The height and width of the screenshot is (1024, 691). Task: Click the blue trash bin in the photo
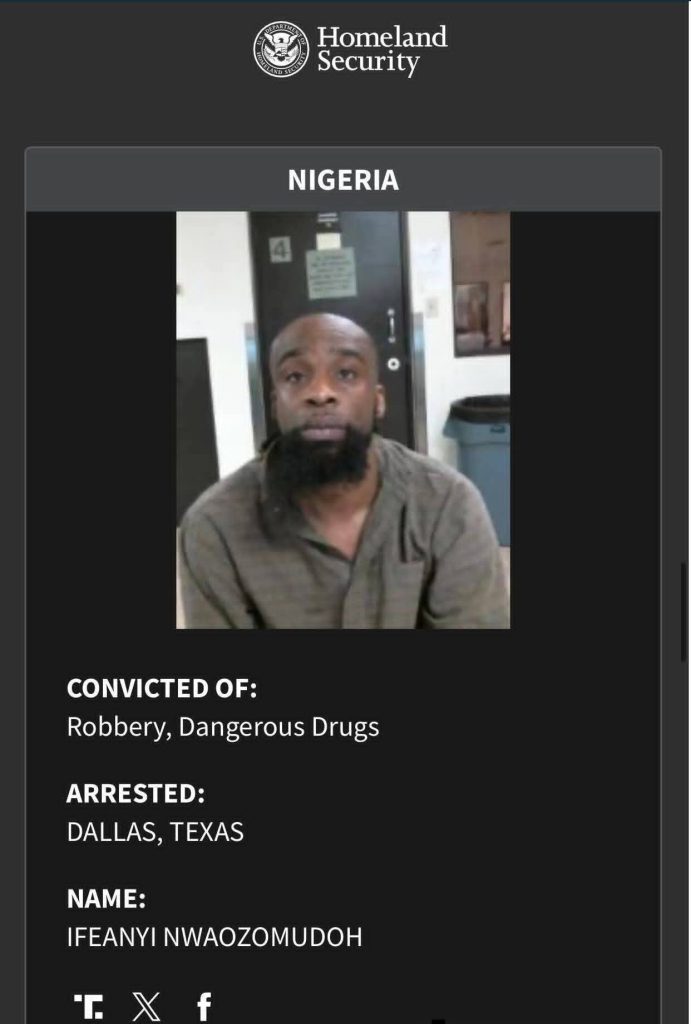pyautogui.click(x=479, y=465)
